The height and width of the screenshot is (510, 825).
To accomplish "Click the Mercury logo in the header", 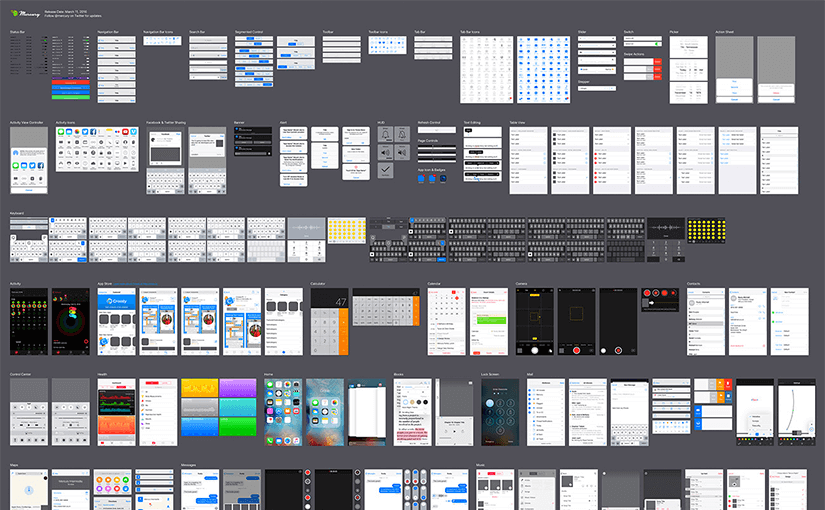I will [x=25, y=14].
